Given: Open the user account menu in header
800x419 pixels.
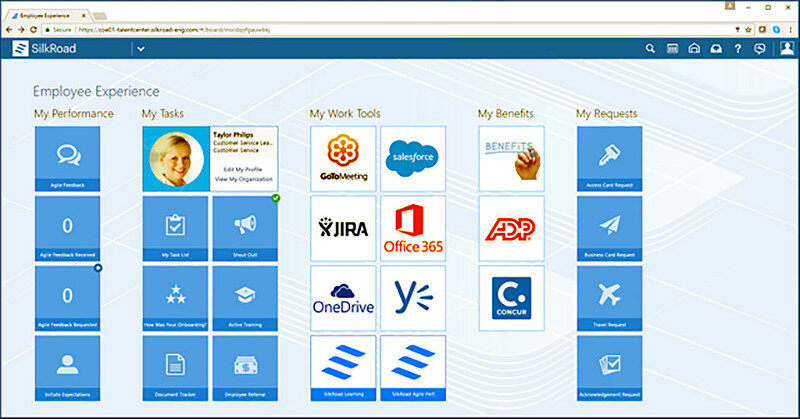Looking at the screenshot, I should (x=786, y=48).
